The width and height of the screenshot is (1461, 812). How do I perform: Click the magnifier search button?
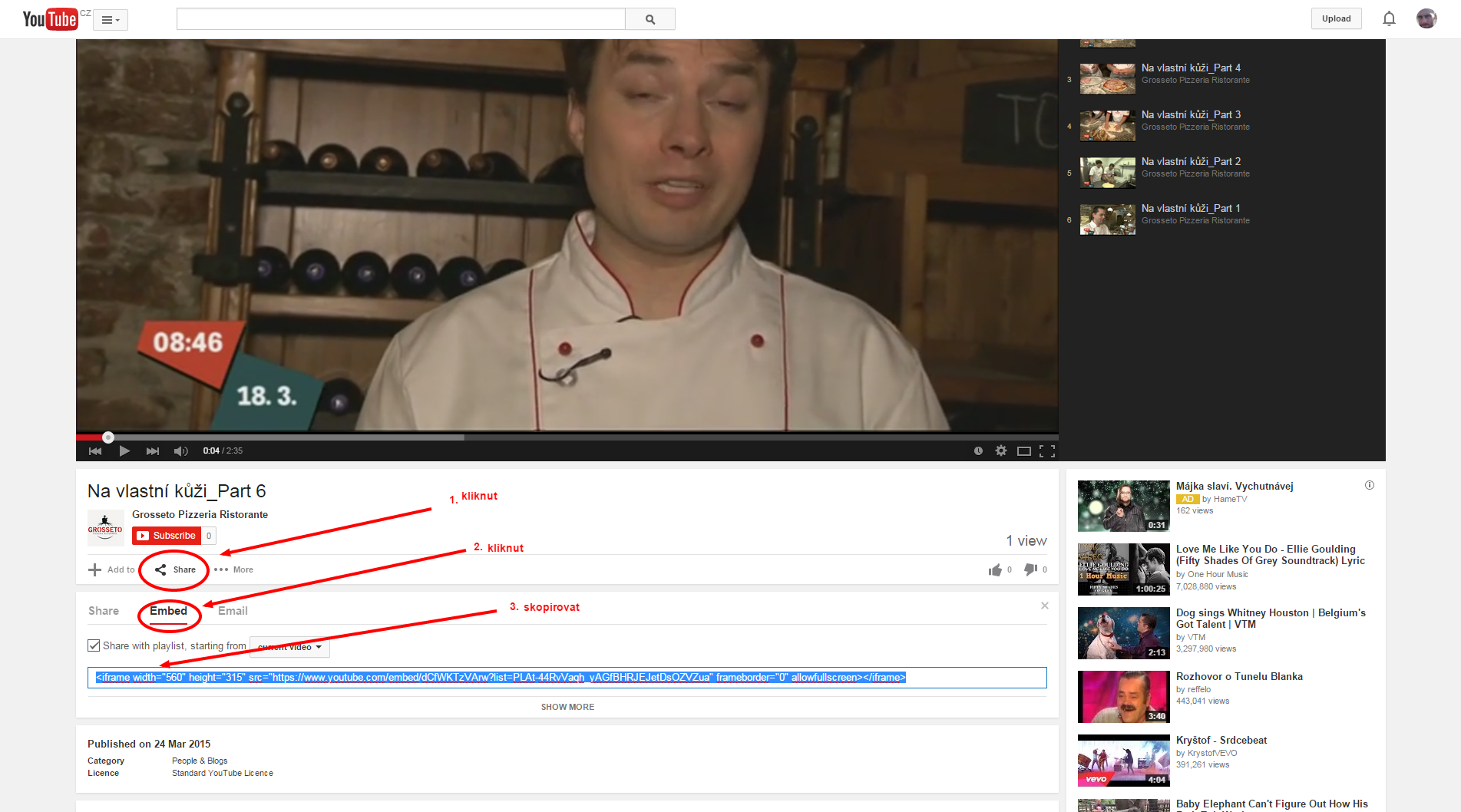650,19
